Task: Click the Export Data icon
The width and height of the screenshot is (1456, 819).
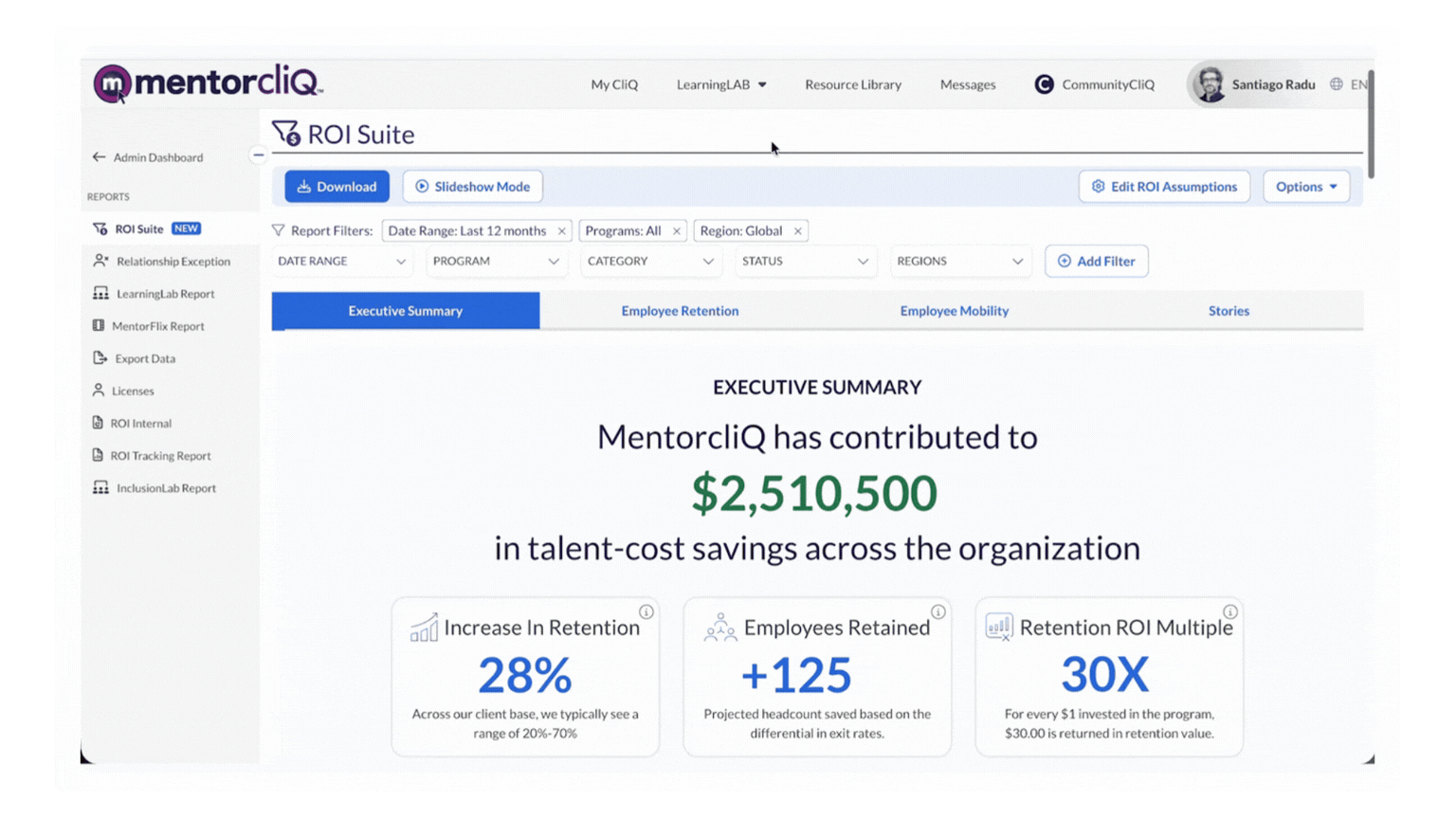Action: [x=100, y=358]
